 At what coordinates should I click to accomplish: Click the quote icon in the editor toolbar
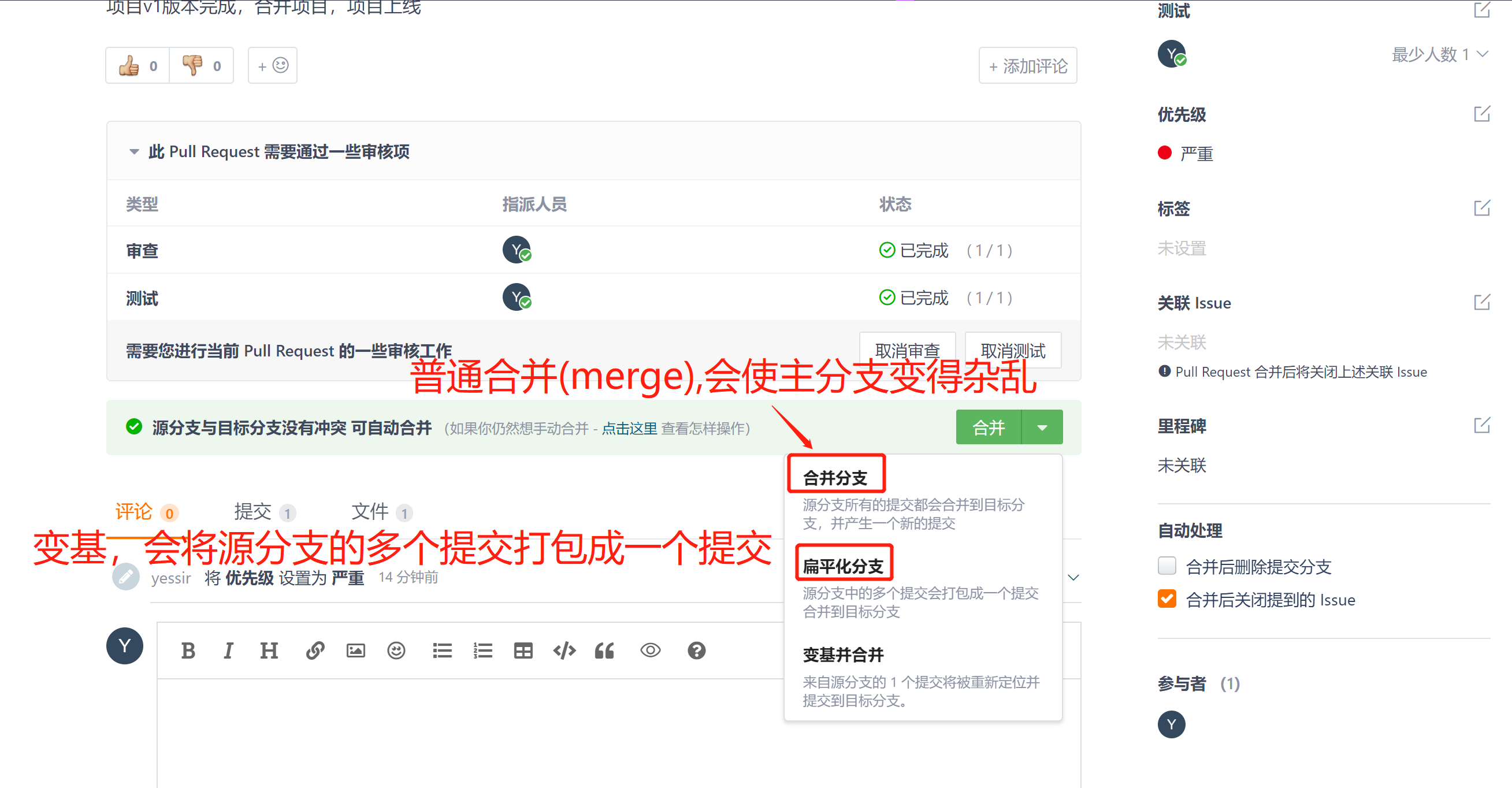tap(604, 651)
